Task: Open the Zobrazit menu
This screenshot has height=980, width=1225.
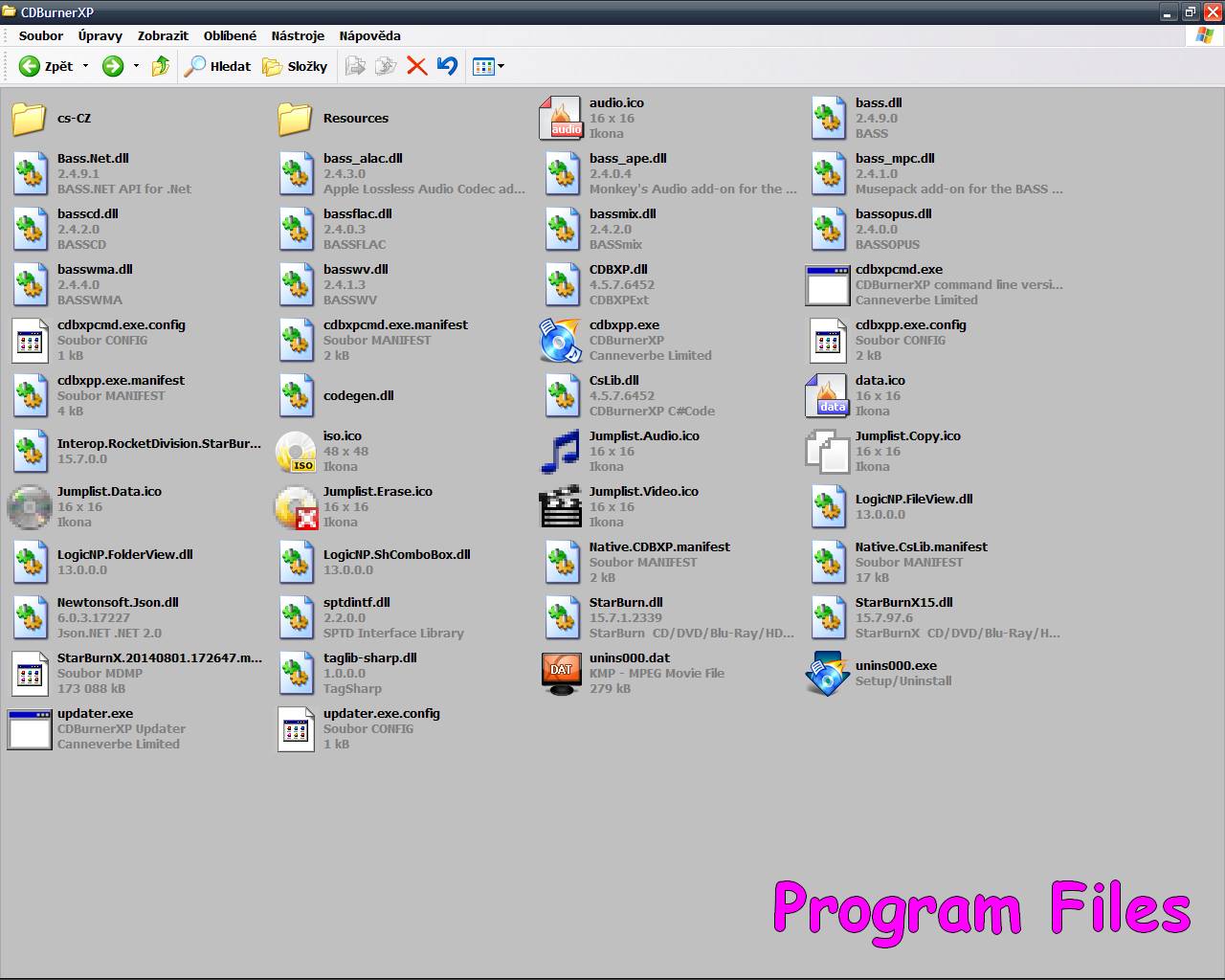Action: coord(163,35)
